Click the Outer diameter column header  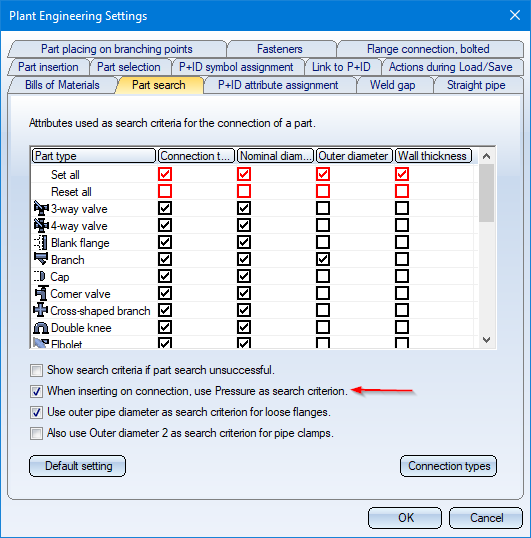pyautogui.click(x=354, y=156)
